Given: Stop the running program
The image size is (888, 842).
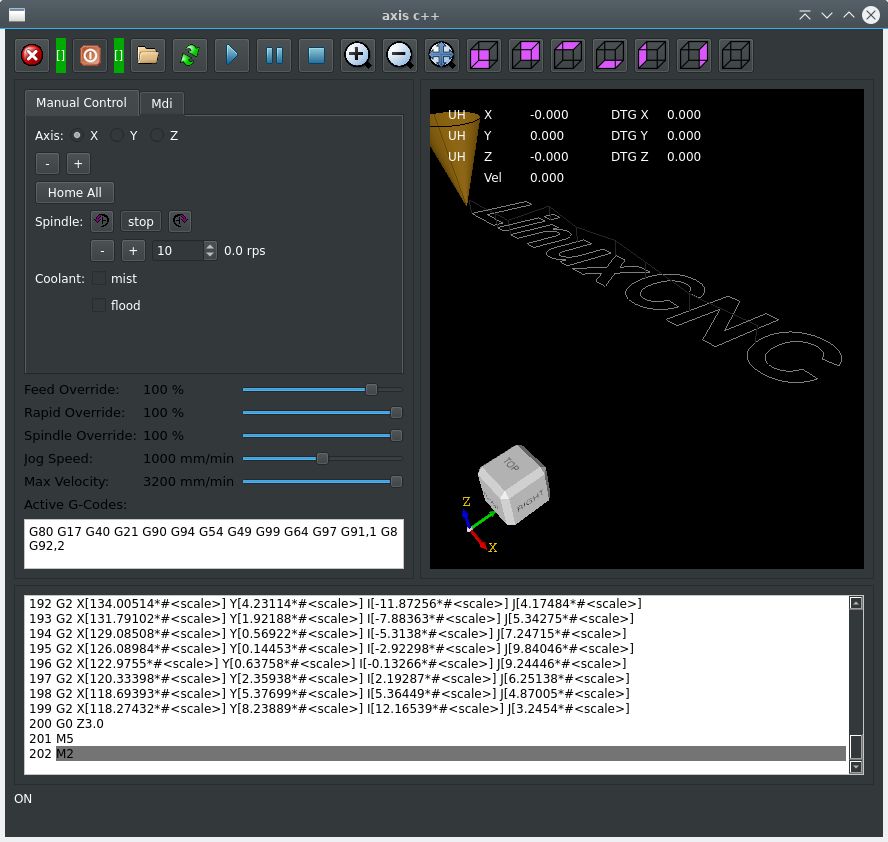Looking at the screenshot, I should (x=316, y=55).
